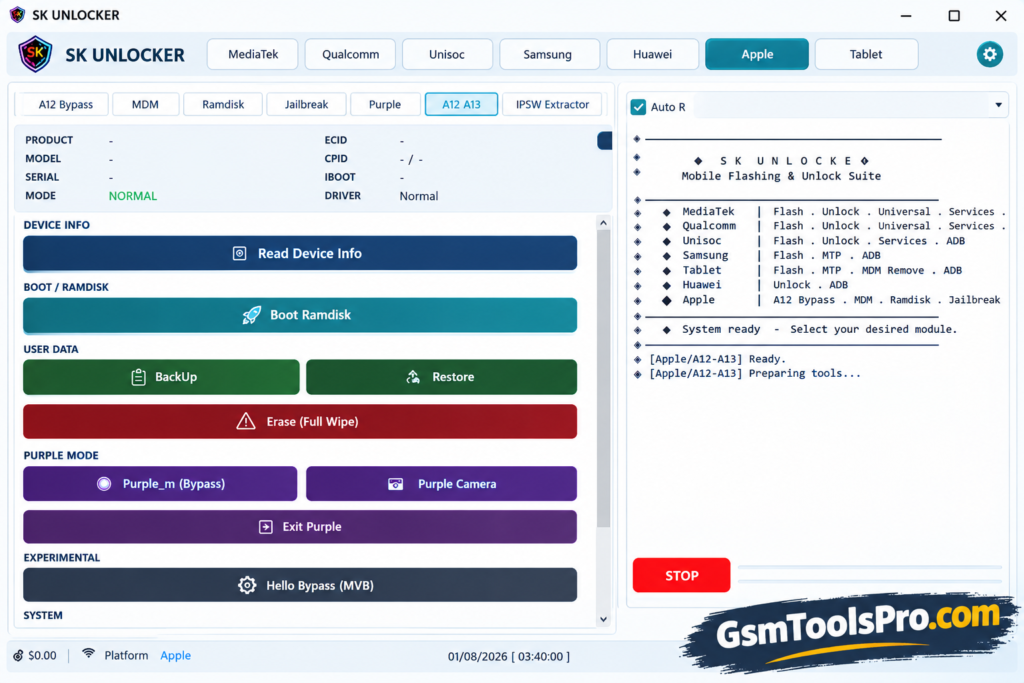Select the Apple tab
The height and width of the screenshot is (683, 1024).
[757, 54]
